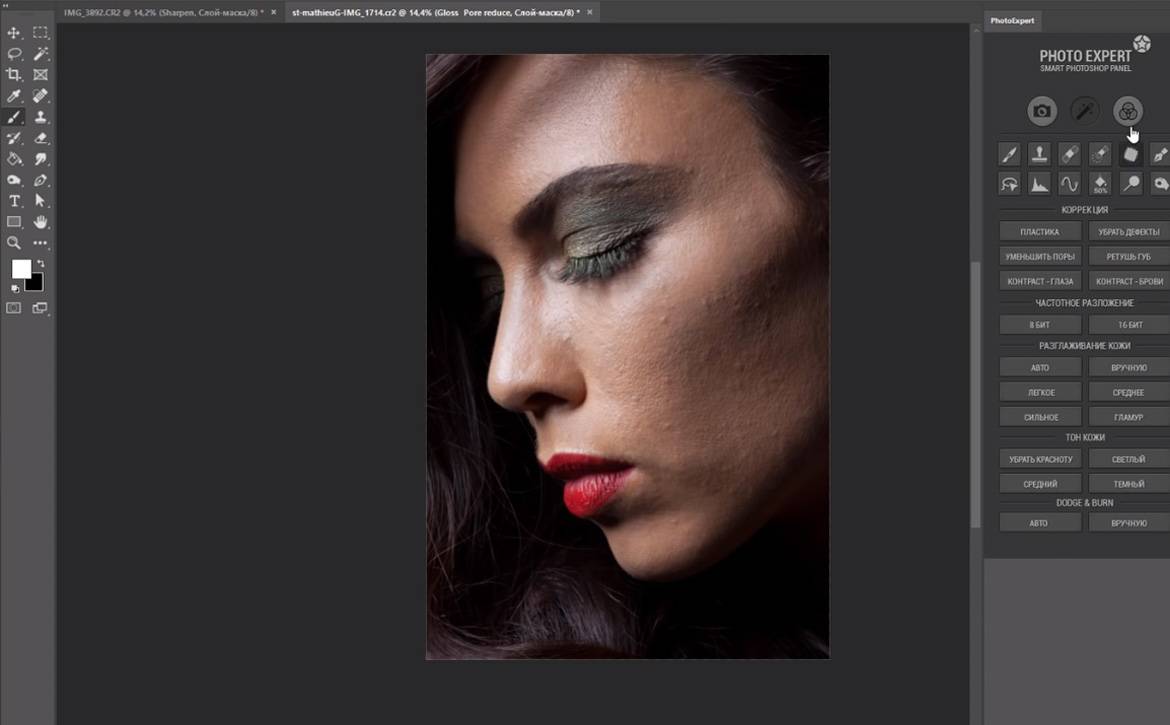Choose the Magic Wand tool
Image resolution: width=1170 pixels, height=725 pixels.
pos(41,54)
